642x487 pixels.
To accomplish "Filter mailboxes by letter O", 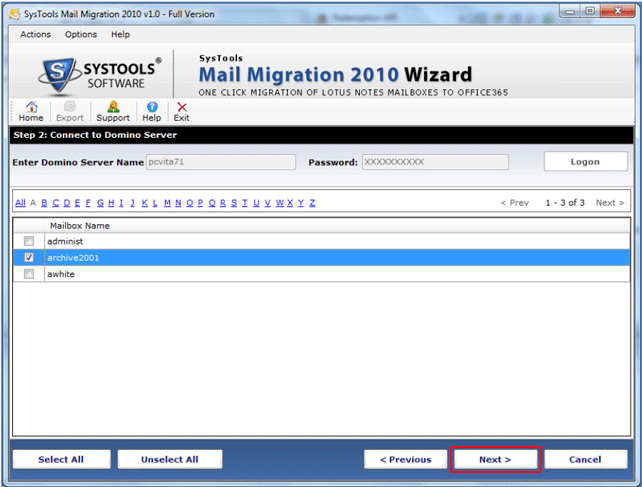I will tap(190, 203).
